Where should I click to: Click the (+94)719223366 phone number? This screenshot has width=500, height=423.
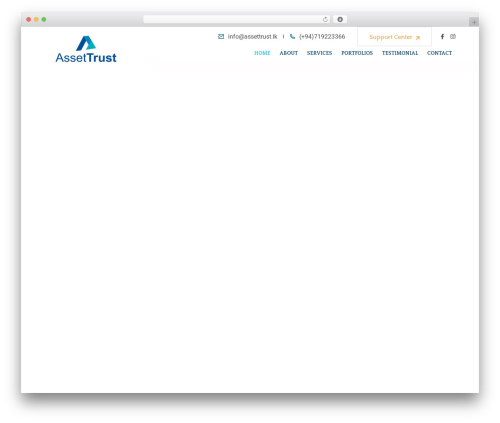tap(322, 37)
